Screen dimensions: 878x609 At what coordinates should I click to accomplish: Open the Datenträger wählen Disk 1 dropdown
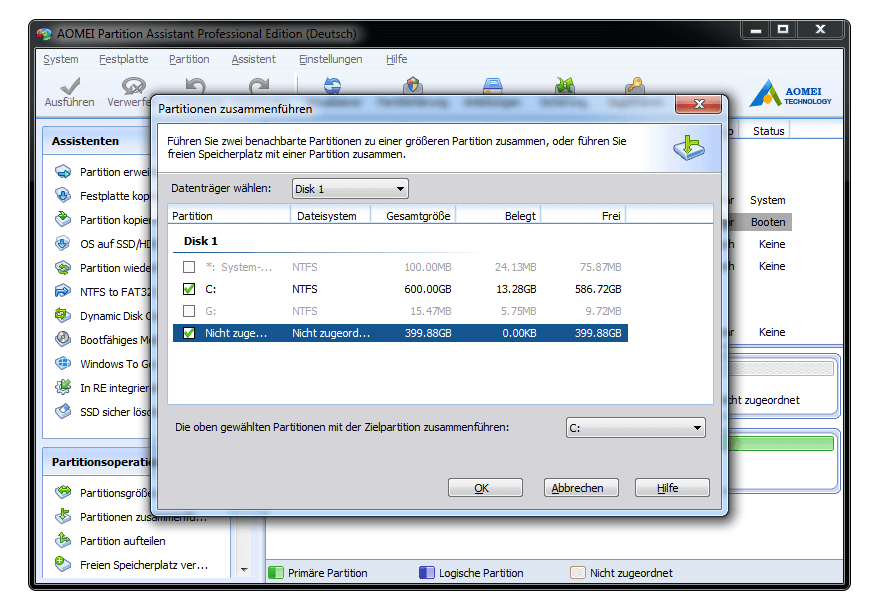350,189
